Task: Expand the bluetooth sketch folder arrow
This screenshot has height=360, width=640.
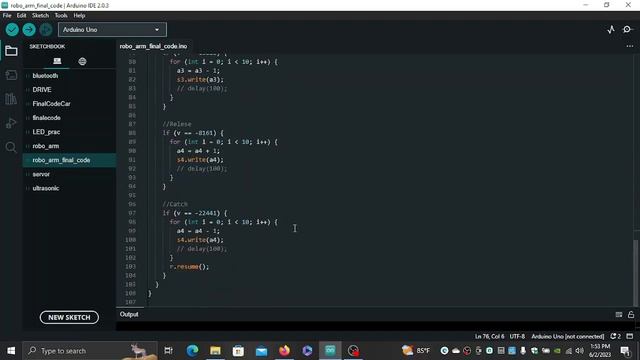Action: (27, 76)
